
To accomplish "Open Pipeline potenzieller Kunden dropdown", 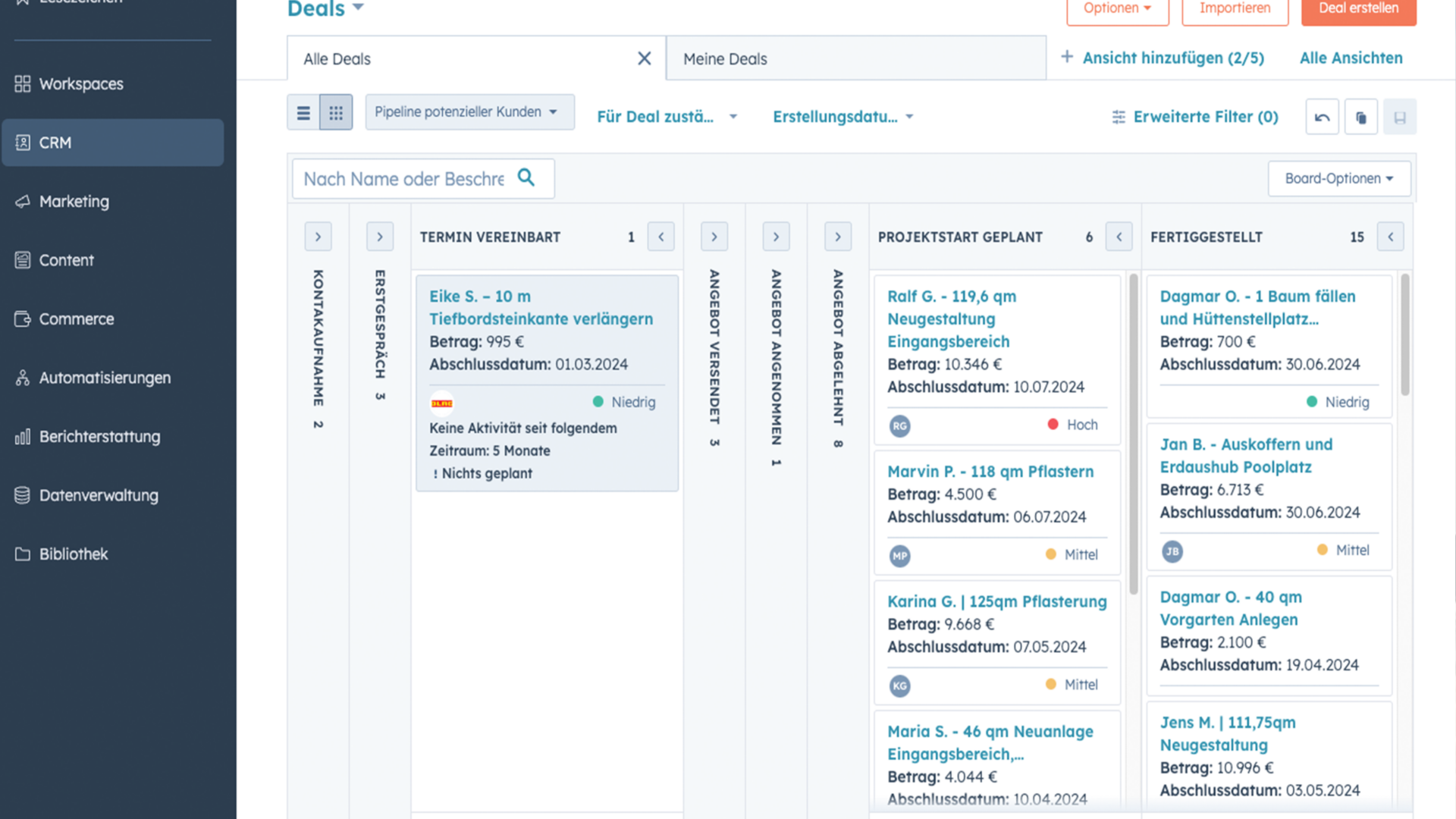I will 468,112.
